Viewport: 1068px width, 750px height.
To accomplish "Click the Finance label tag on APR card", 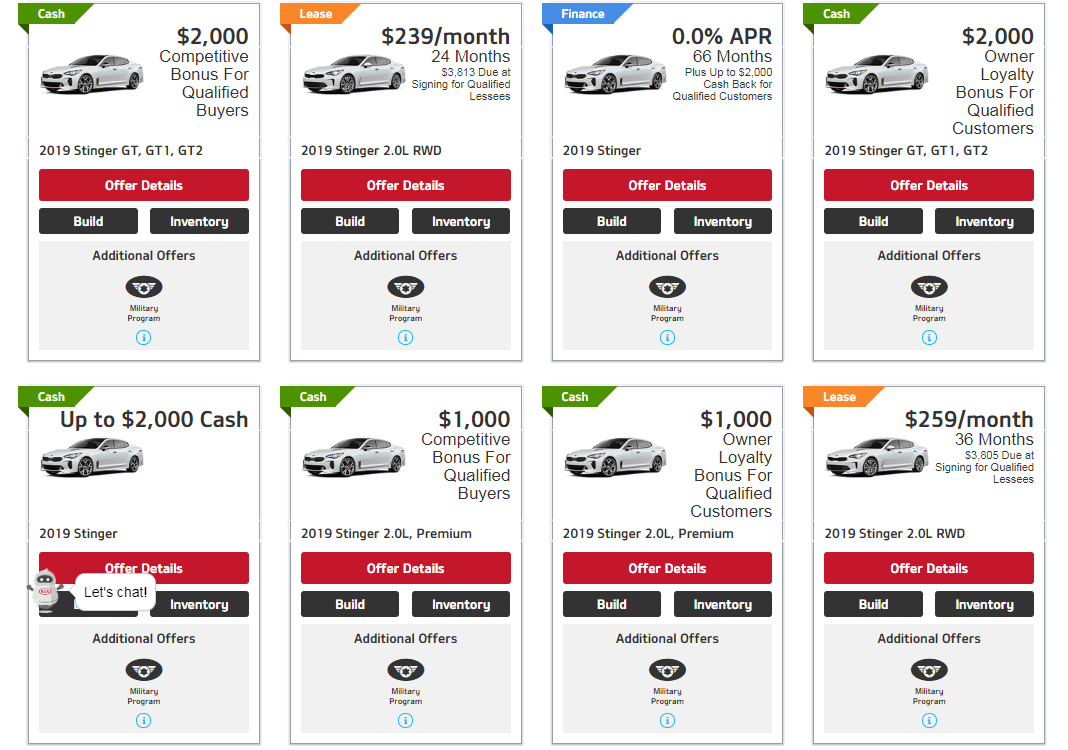I will [583, 14].
